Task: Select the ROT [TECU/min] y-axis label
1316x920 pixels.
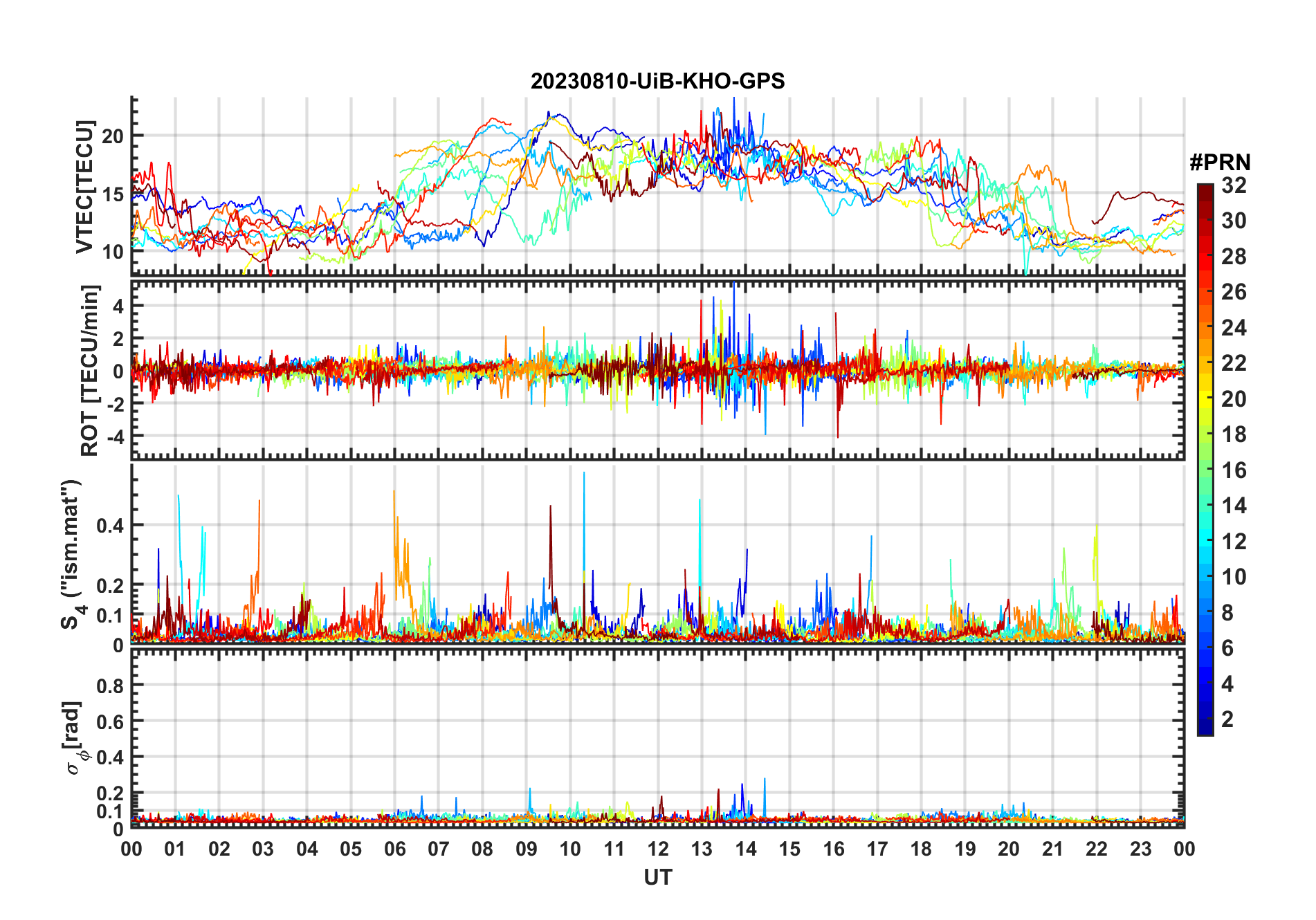Action: (x=89, y=370)
